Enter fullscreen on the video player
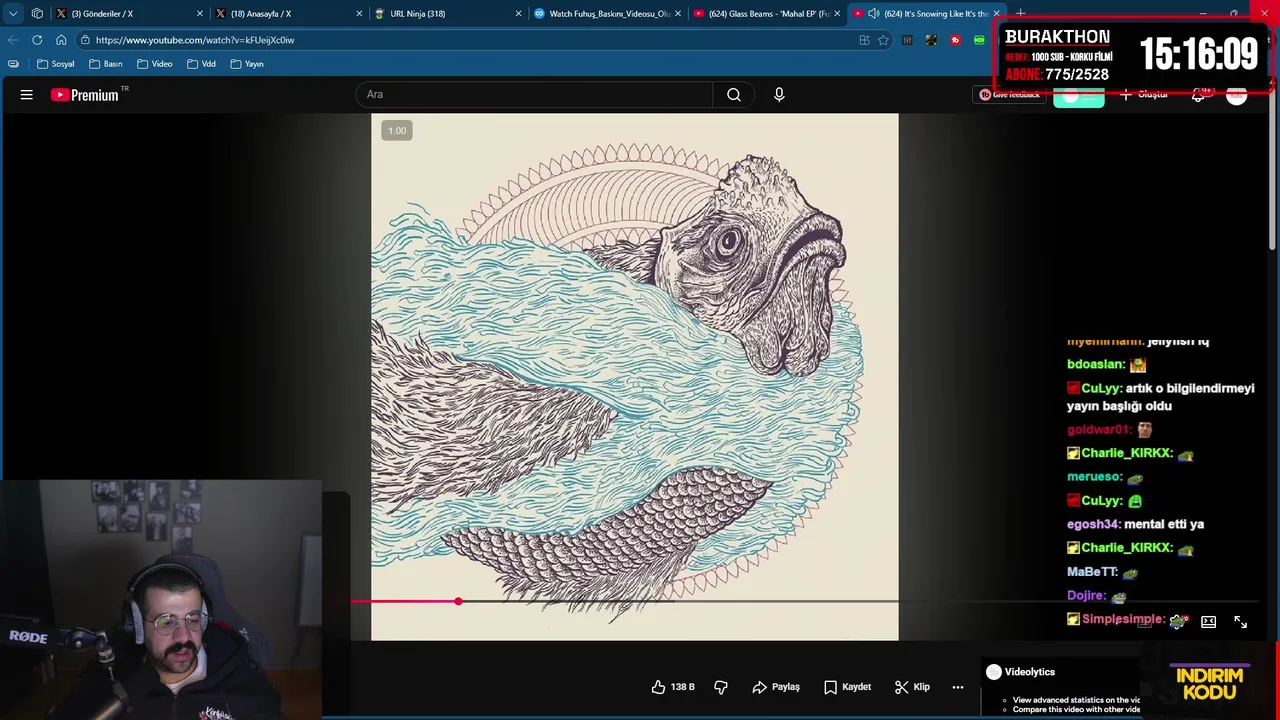 1240,622
